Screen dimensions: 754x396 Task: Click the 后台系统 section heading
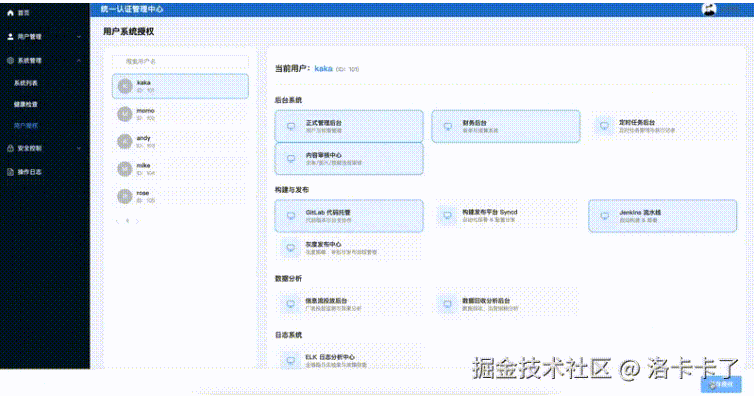[x=289, y=100]
